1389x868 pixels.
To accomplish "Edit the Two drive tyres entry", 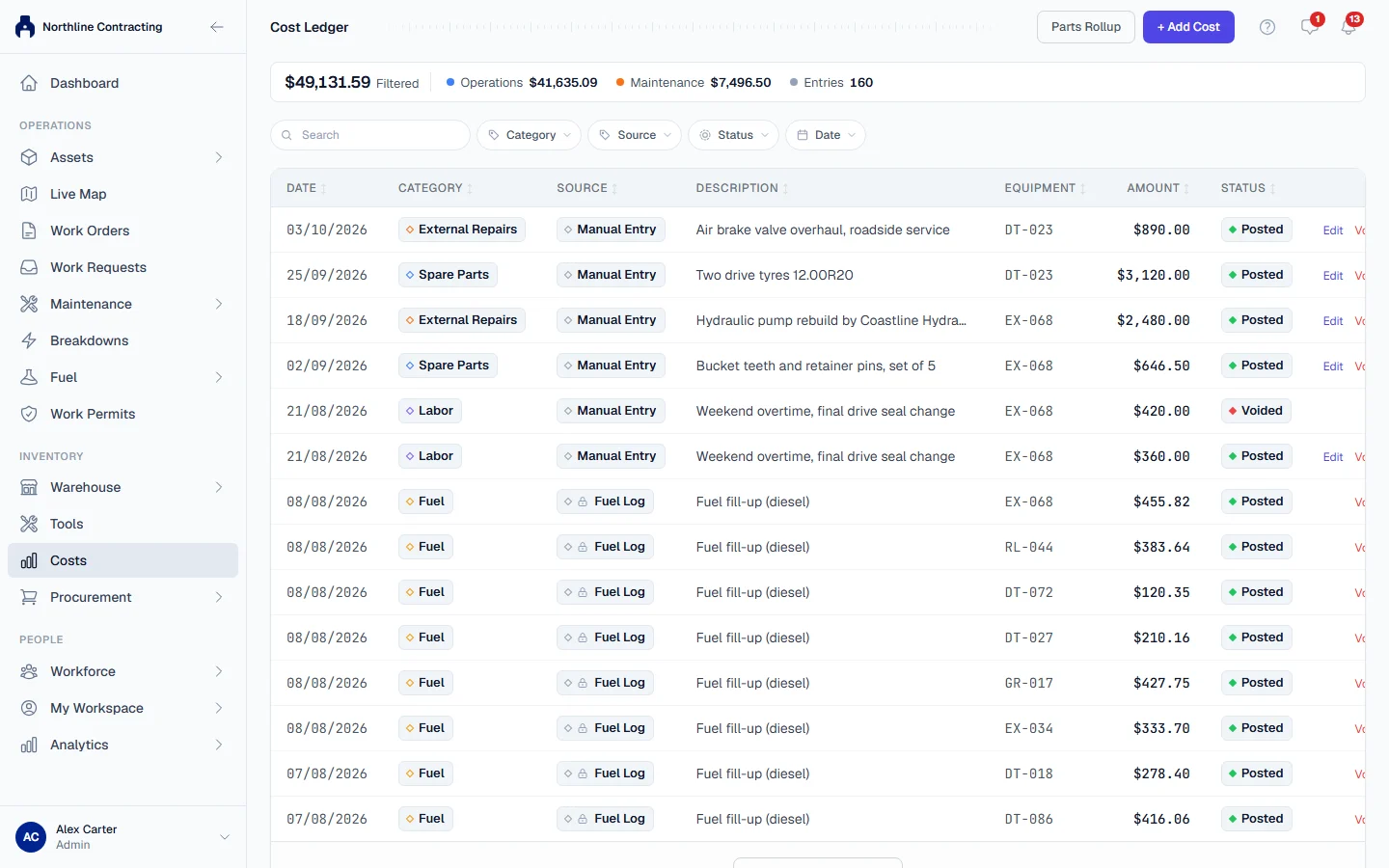I will 1333,276.
